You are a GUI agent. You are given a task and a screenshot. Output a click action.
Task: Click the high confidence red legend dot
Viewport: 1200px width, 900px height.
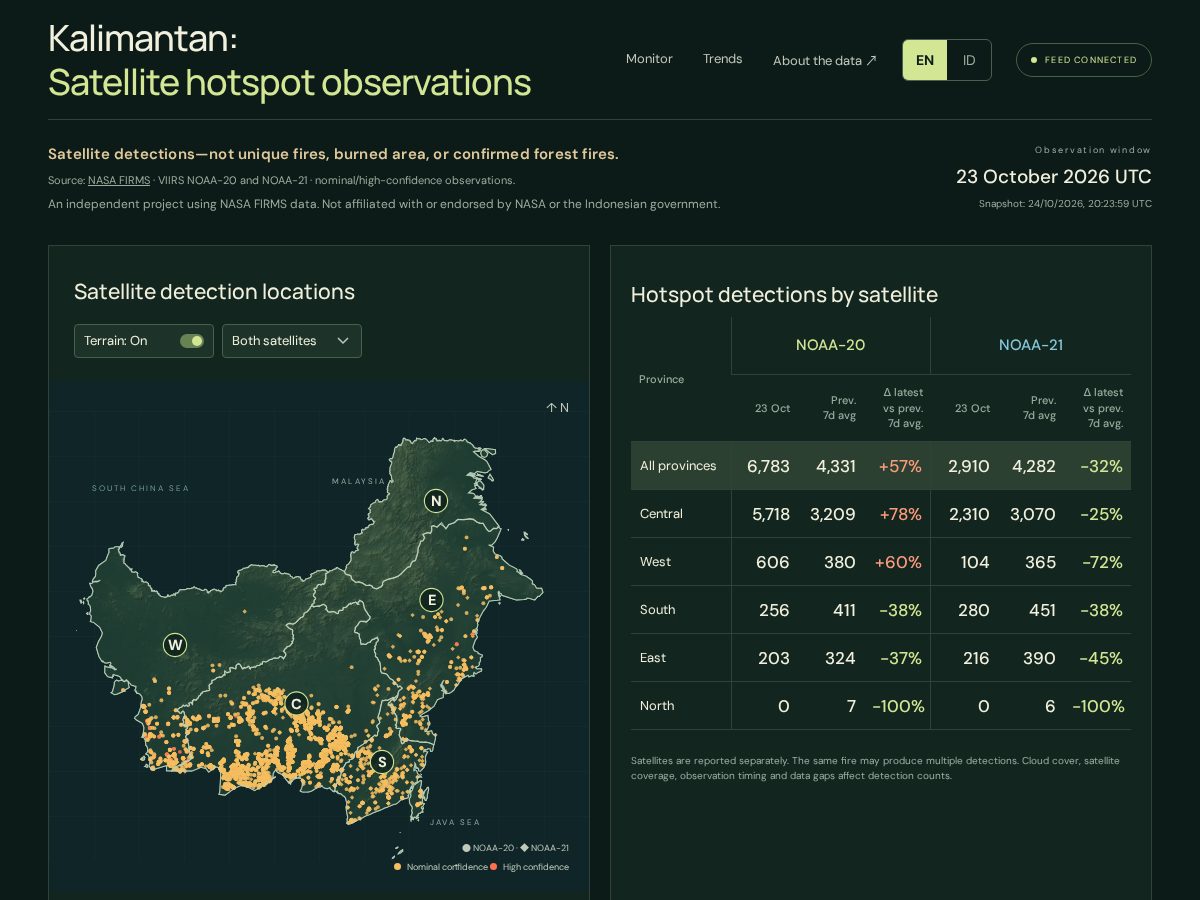point(494,867)
